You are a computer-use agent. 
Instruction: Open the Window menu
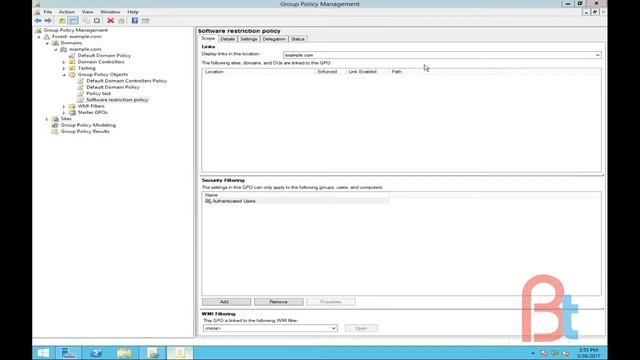pos(110,12)
